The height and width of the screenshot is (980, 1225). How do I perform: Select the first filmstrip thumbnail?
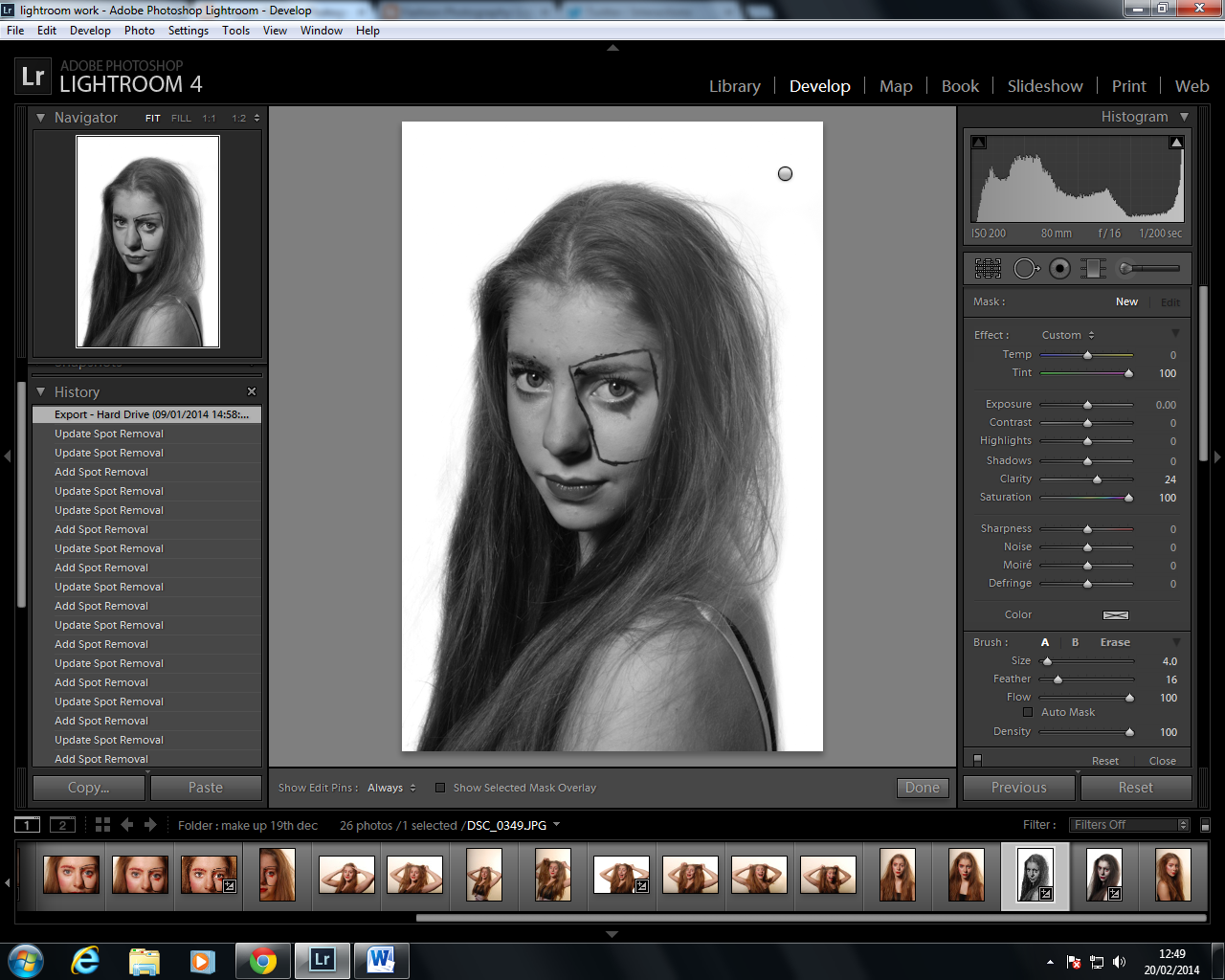71,875
